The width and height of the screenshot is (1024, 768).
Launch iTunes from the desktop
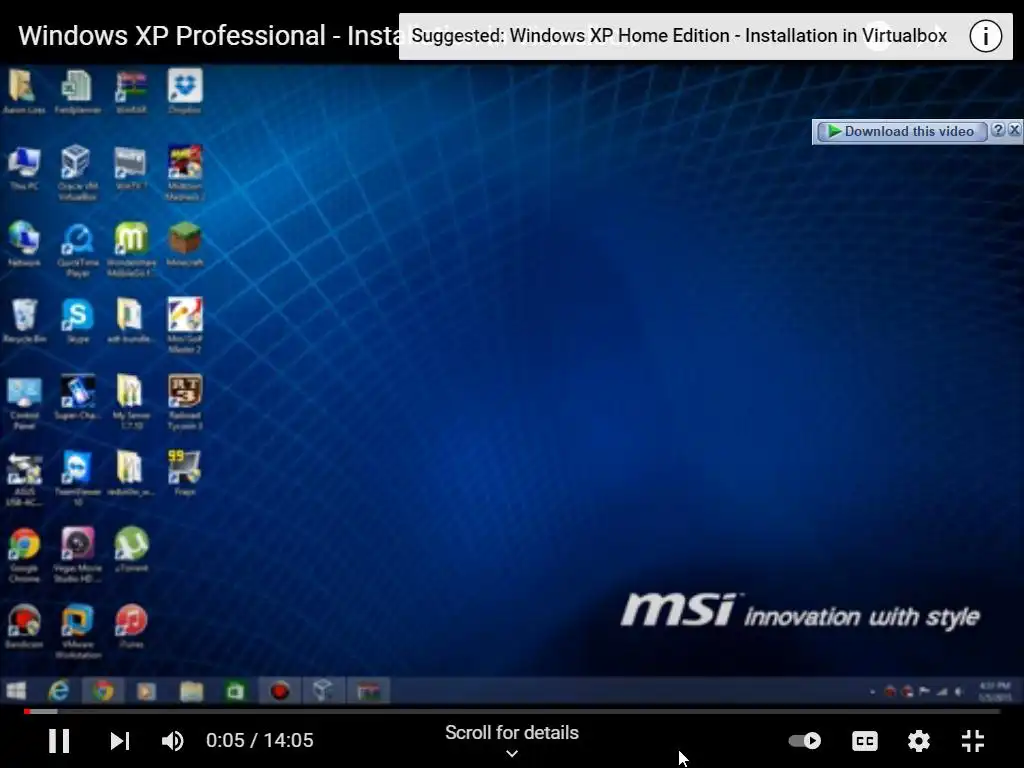[131, 626]
